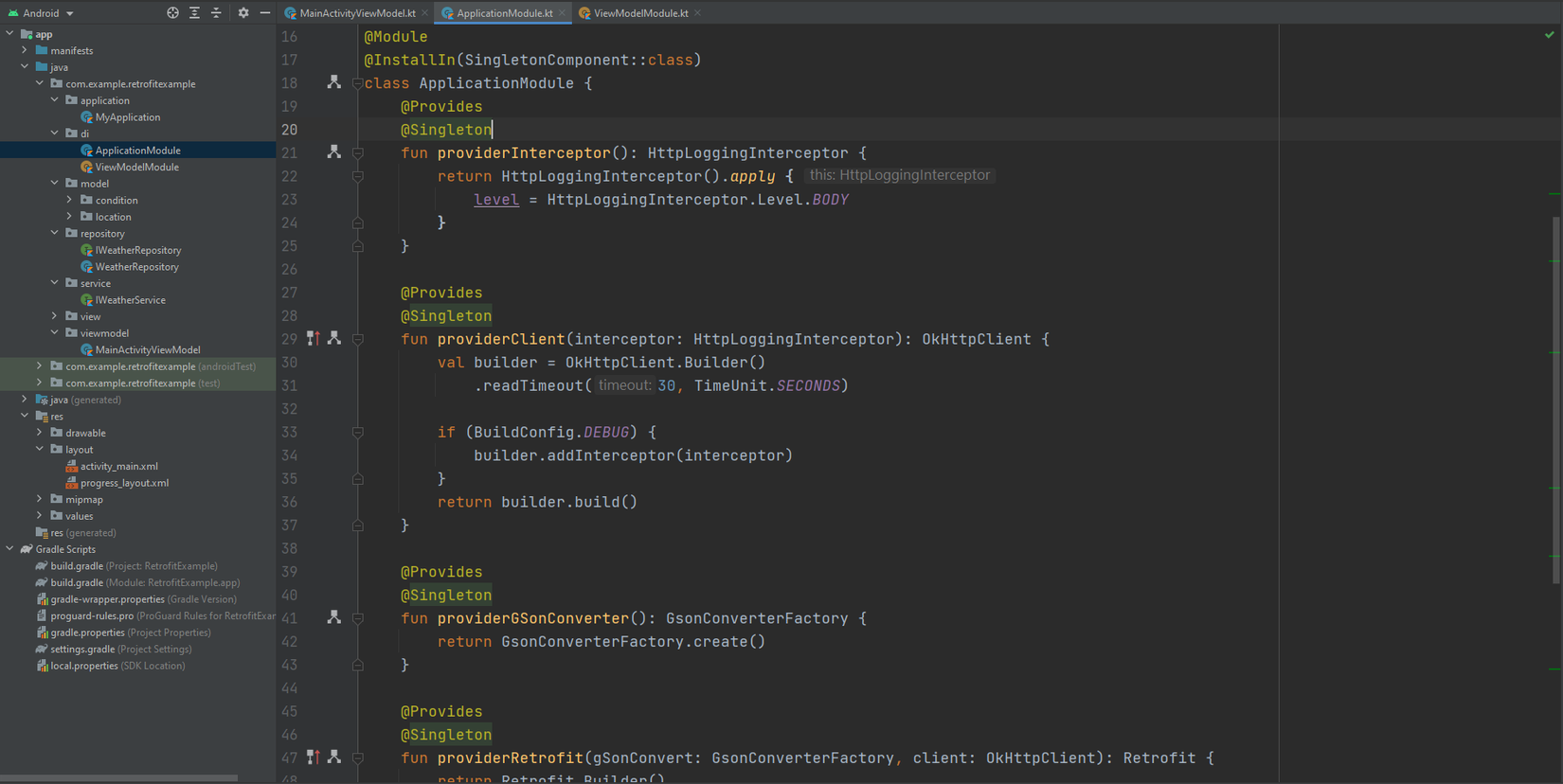Click the Expand All icon in project toolbar
The image size is (1563, 784).
(x=194, y=13)
